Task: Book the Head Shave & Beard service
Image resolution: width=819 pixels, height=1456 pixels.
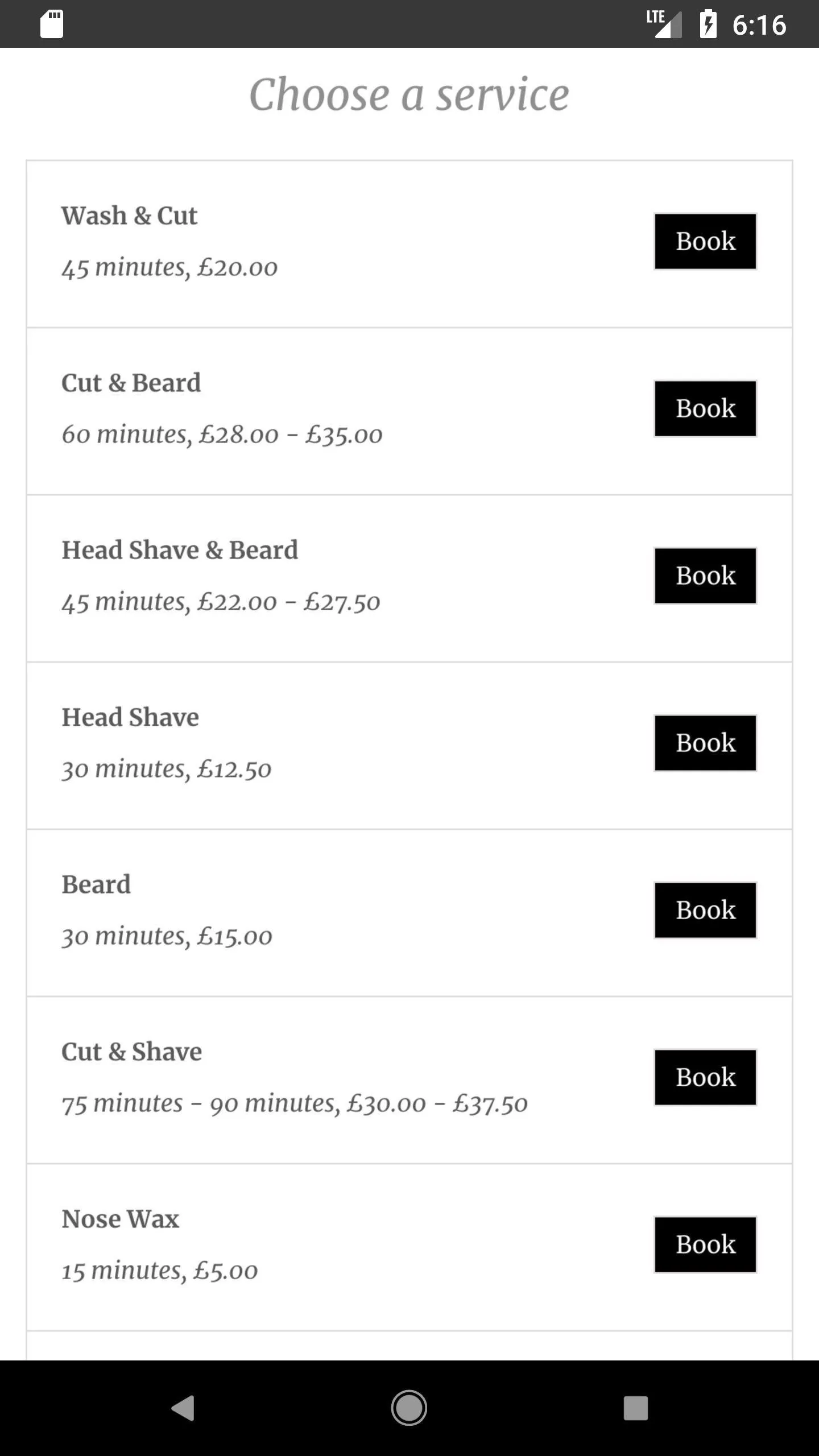Action: 705,576
